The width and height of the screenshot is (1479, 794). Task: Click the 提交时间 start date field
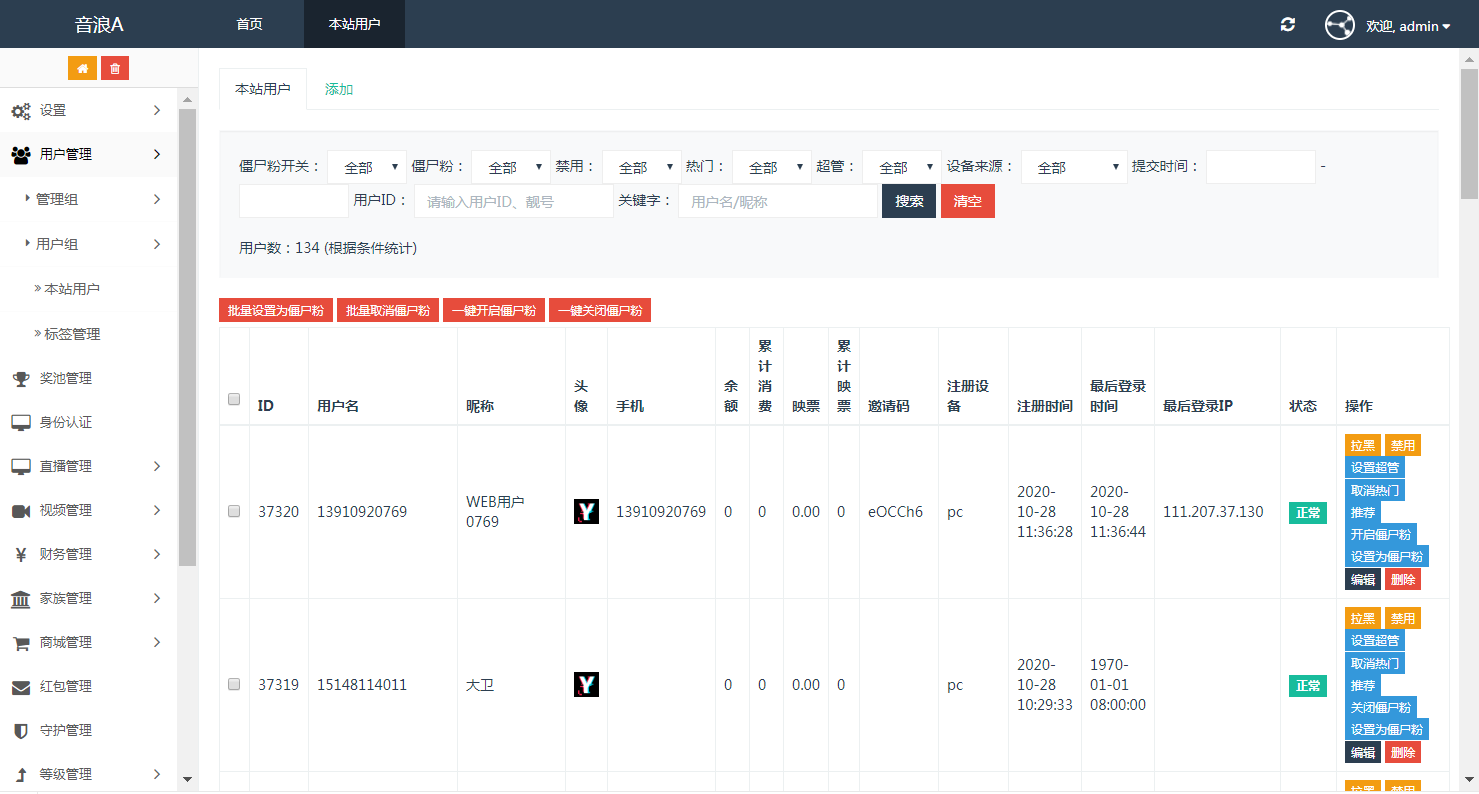pos(1261,167)
